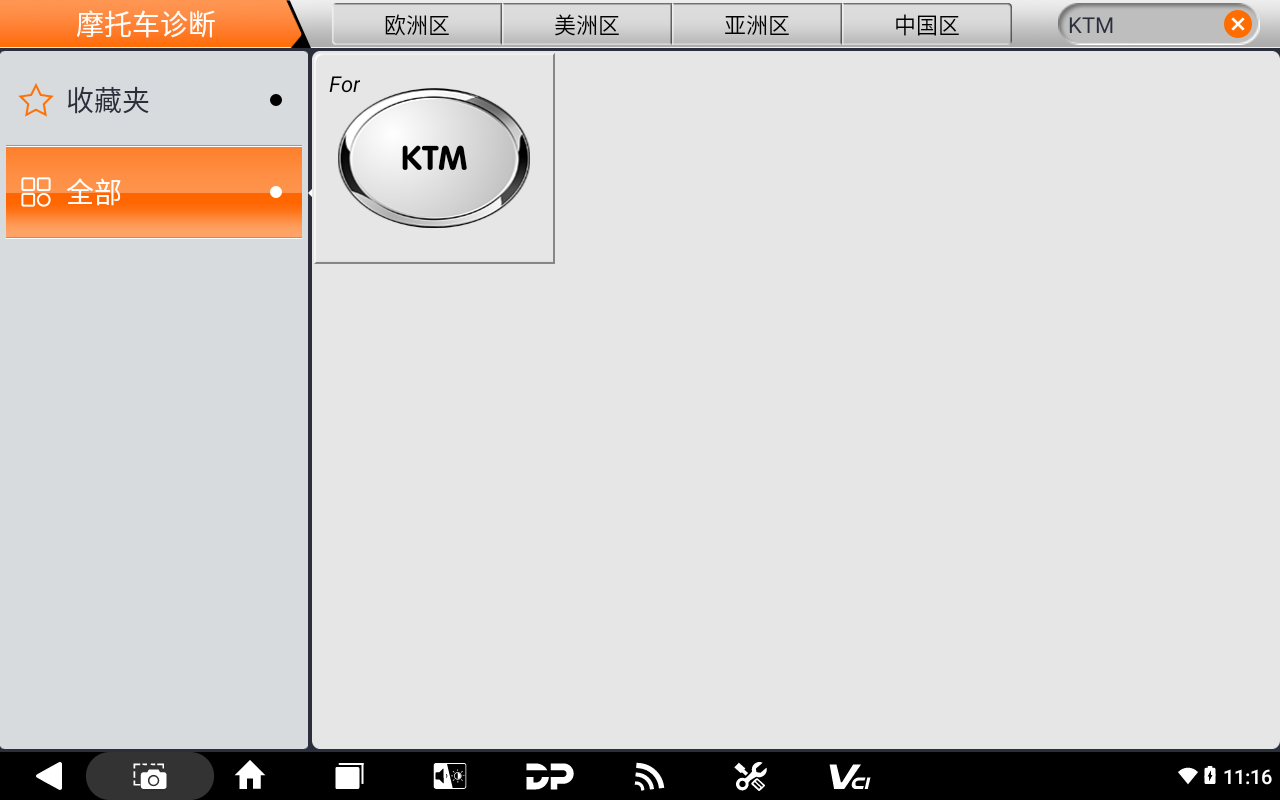Switch to the 欧洲区 tab
1280x800 pixels.
[417, 25]
